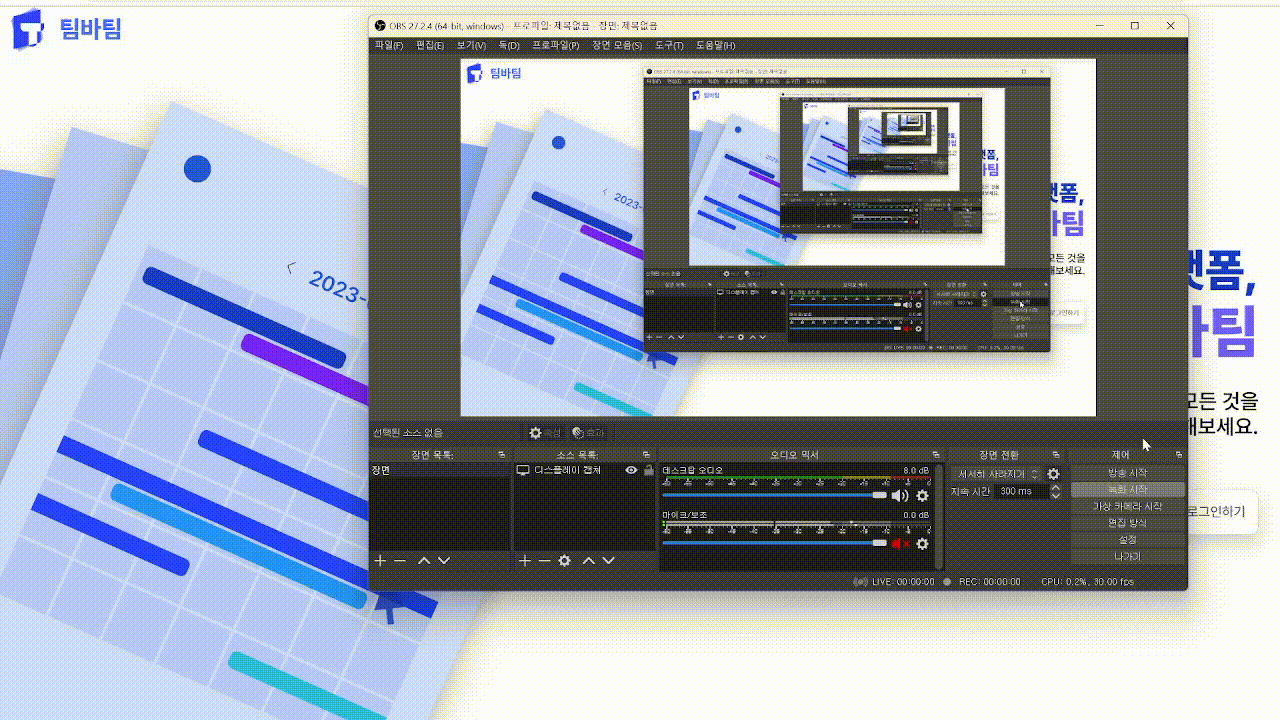Unmute the 마이크/보조 red speaker
Viewport: 1280px width, 720px height.
pyautogui.click(x=900, y=543)
